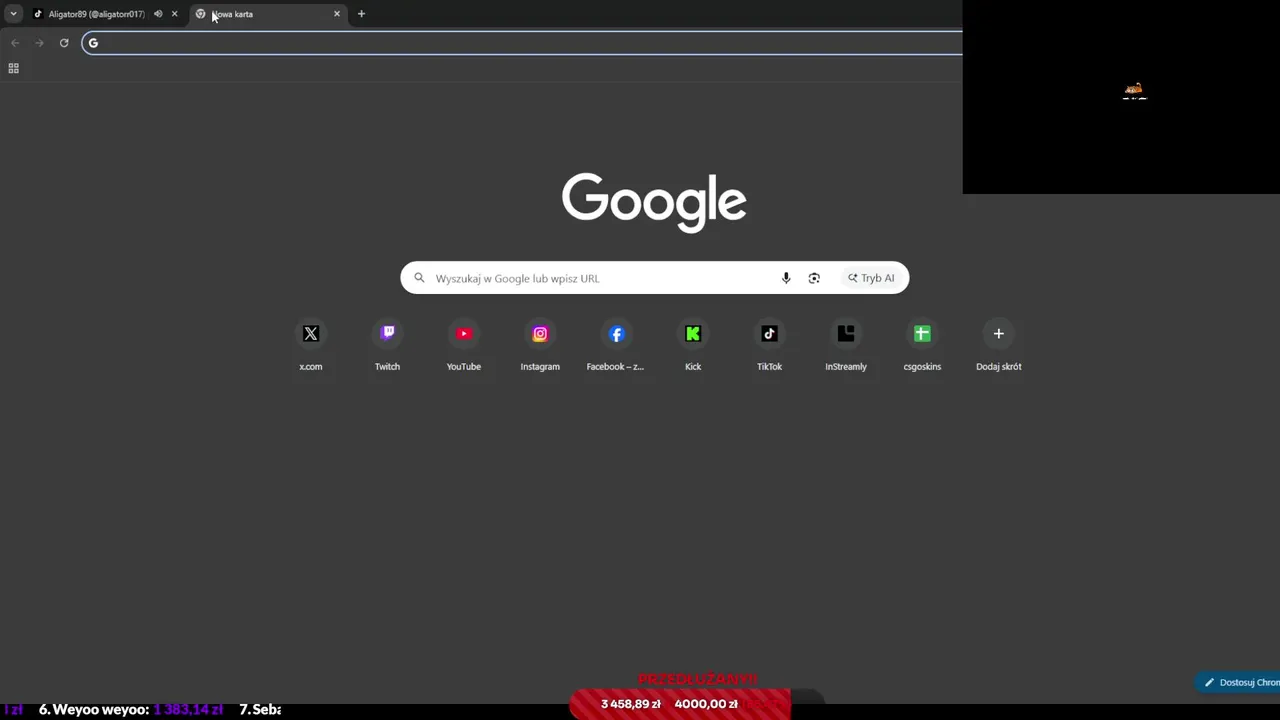The height and width of the screenshot is (720, 1280).
Task: Reload the page with refresh icon
Action: (x=64, y=43)
